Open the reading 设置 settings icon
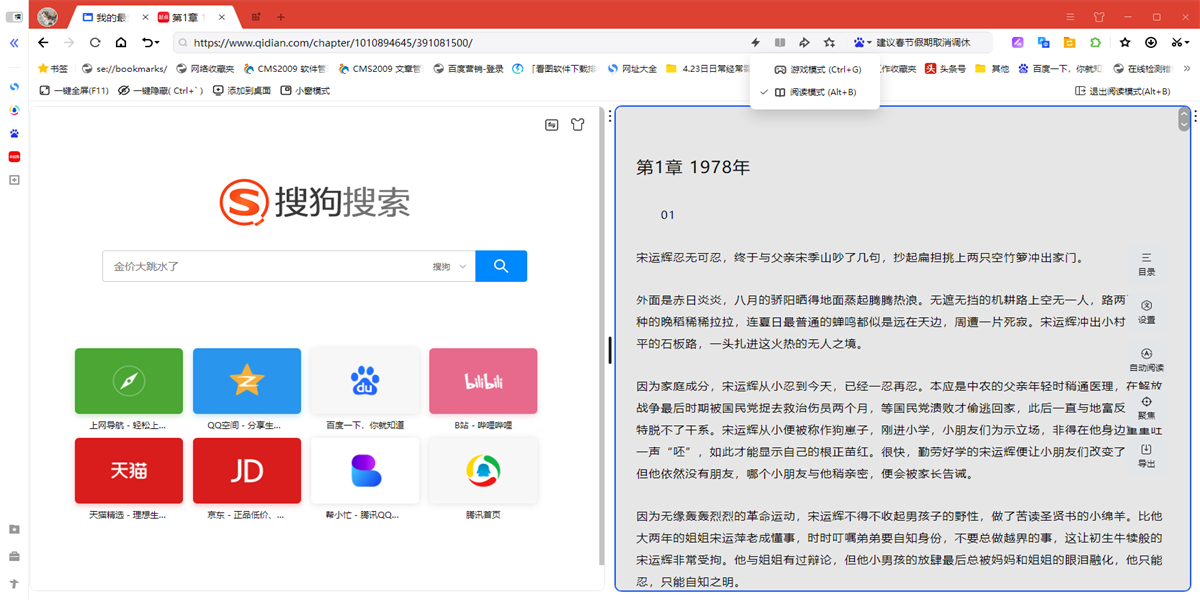This screenshot has width=1200, height=600. click(1146, 312)
